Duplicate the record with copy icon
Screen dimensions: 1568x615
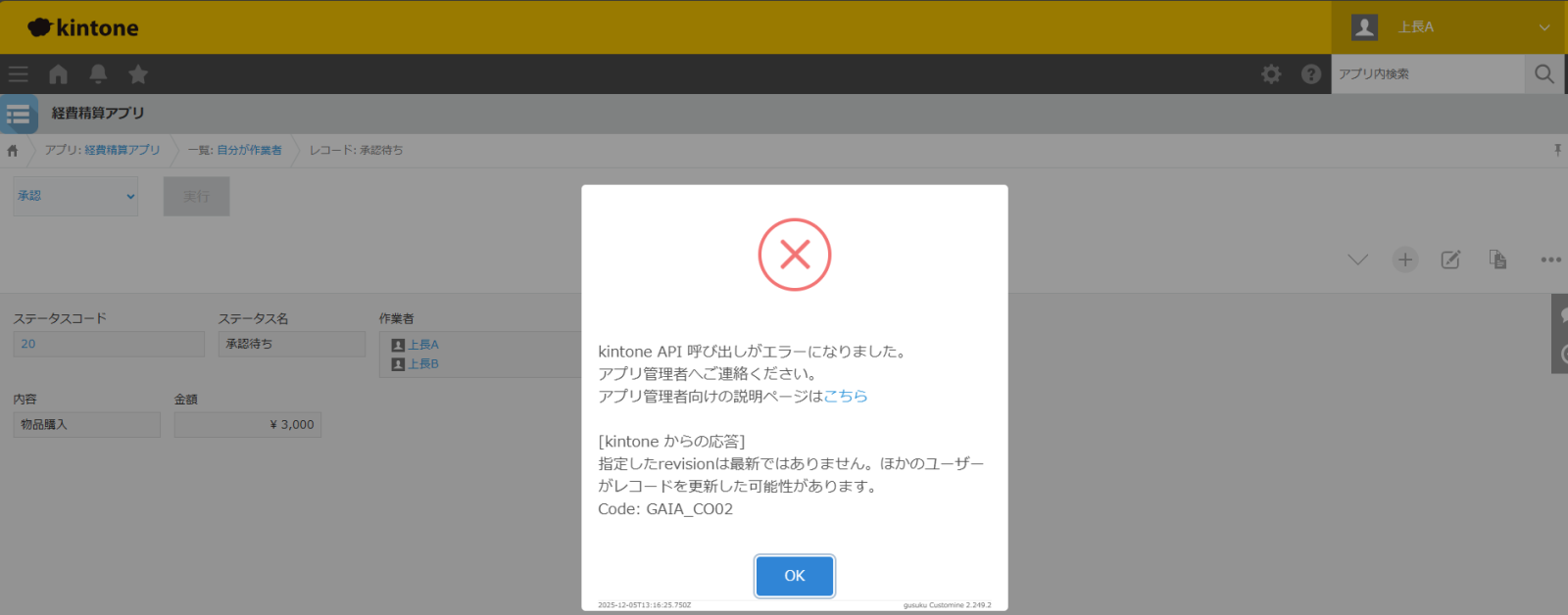(x=1497, y=260)
